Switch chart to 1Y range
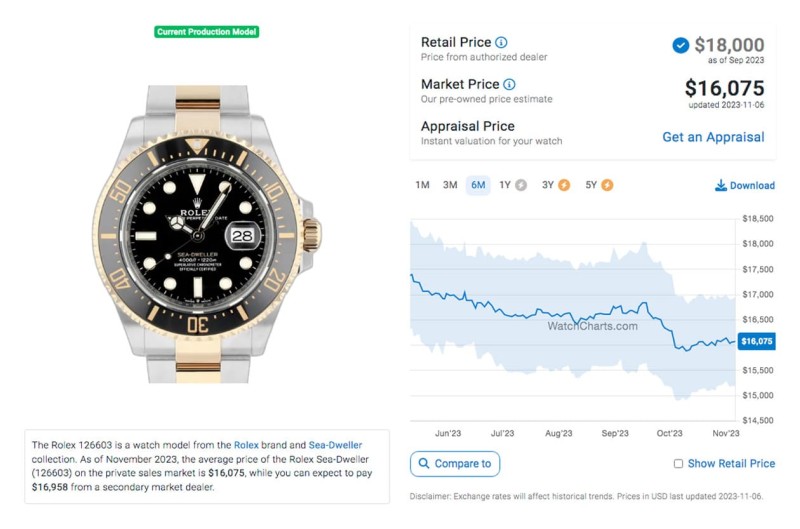This screenshot has height=529, width=800. [x=505, y=185]
